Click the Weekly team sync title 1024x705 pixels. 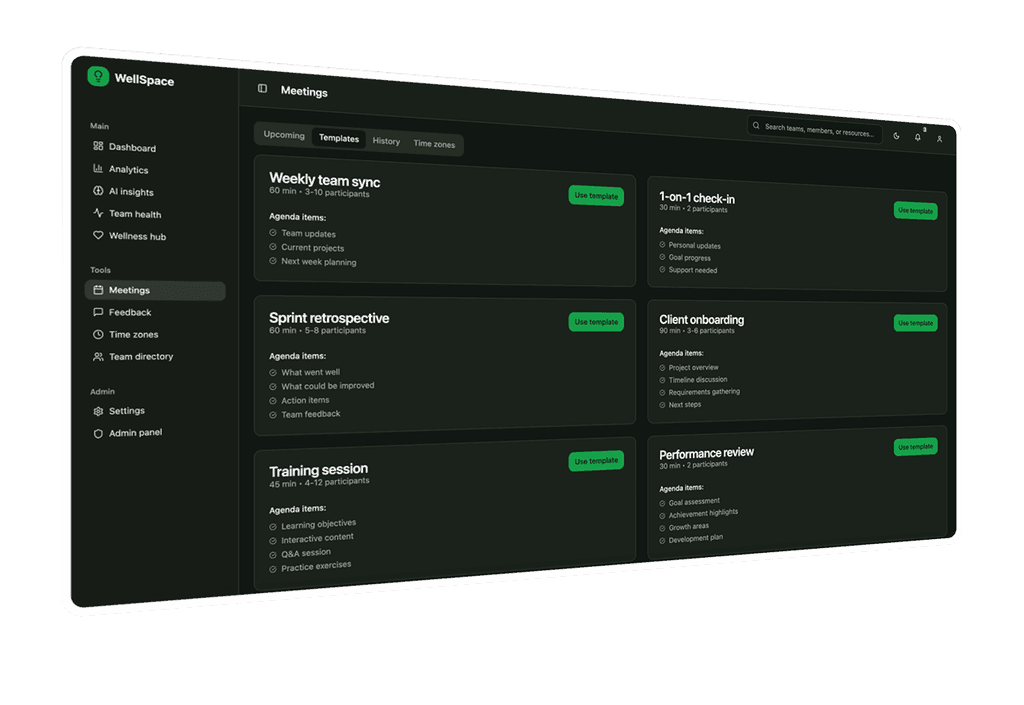coord(325,180)
